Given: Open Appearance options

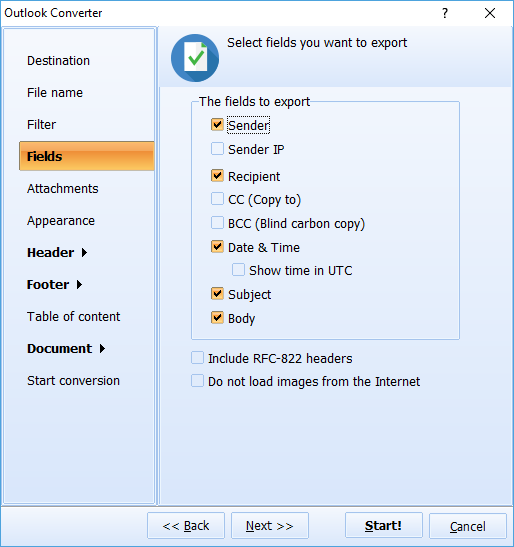Looking at the screenshot, I should pos(61,221).
